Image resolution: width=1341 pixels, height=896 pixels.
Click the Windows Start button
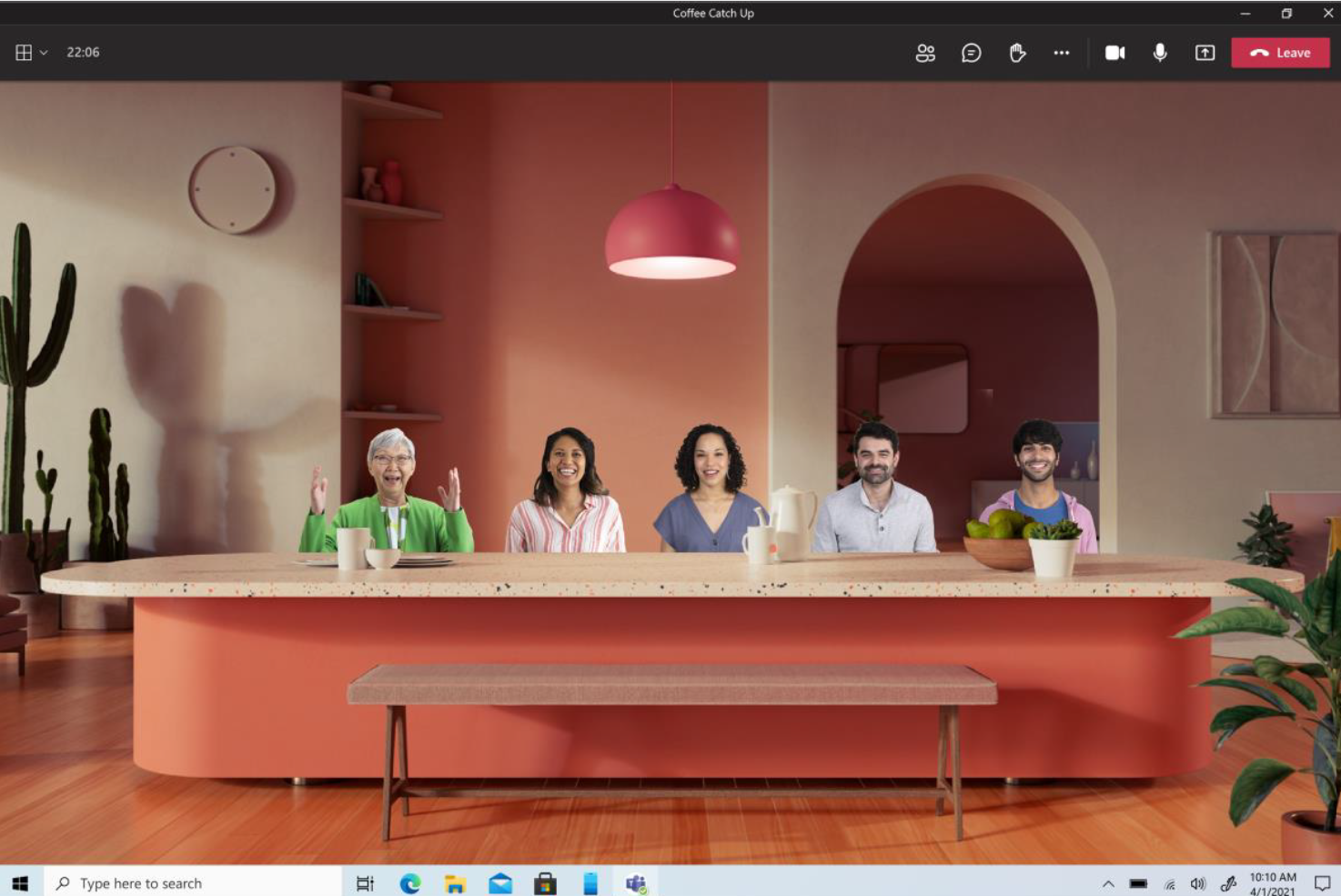click(20, 883)
